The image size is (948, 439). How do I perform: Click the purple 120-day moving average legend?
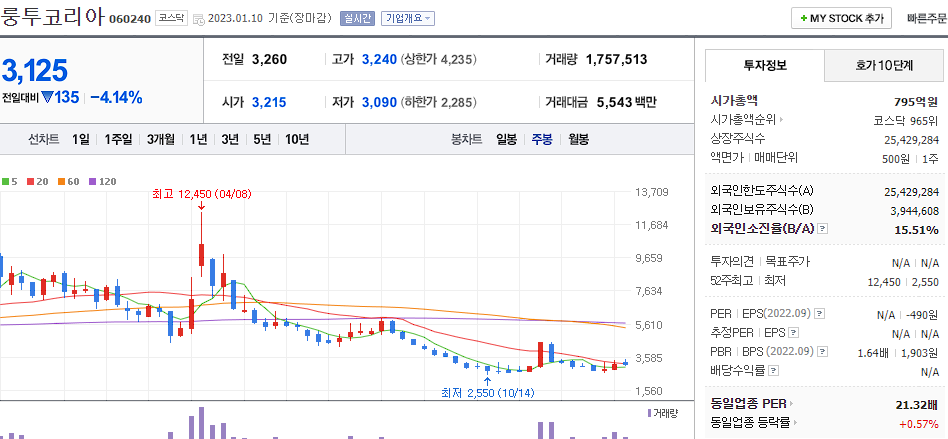(x=103, y=181)
